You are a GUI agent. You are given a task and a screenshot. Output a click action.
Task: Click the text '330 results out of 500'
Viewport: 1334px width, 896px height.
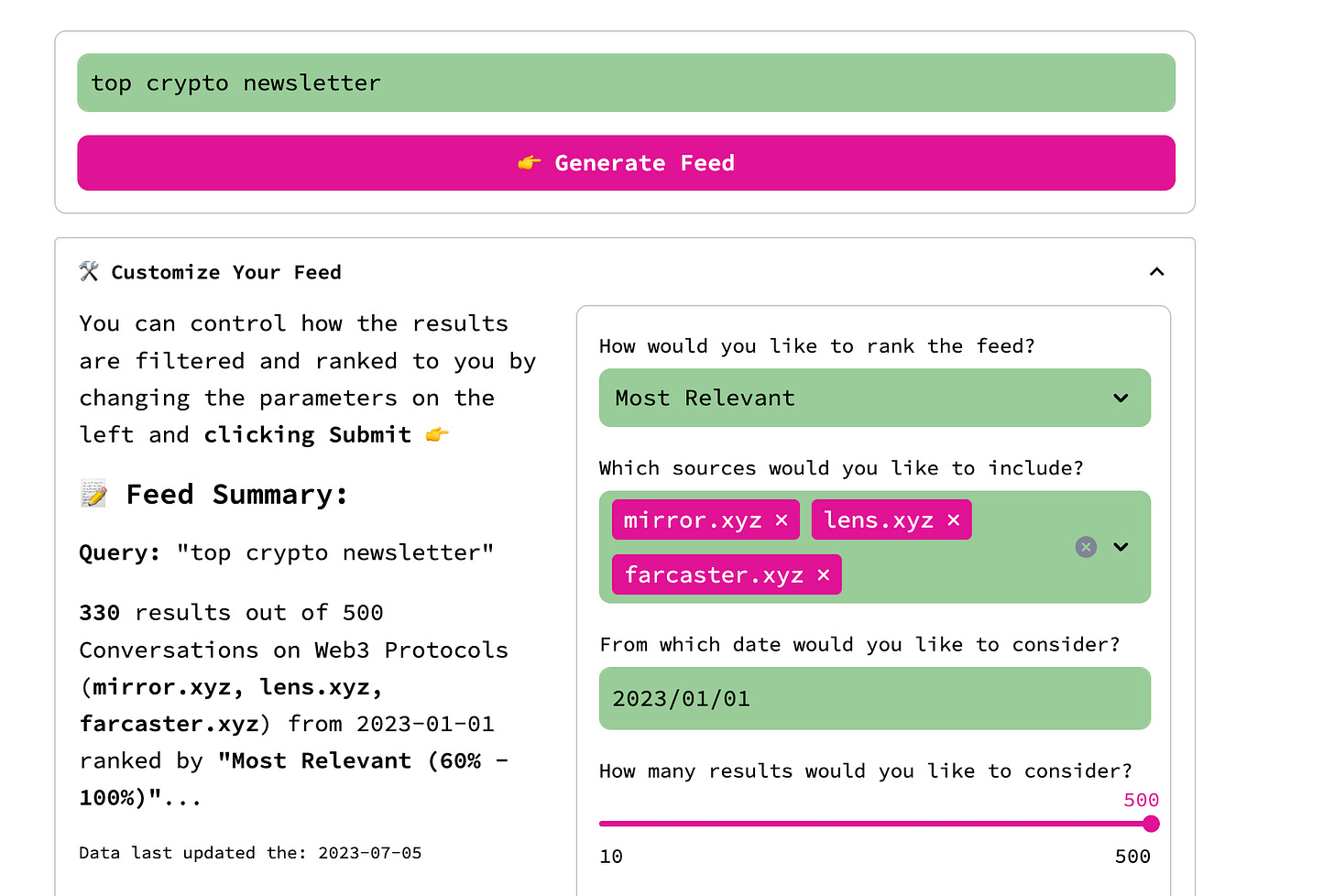coord(231,613)
